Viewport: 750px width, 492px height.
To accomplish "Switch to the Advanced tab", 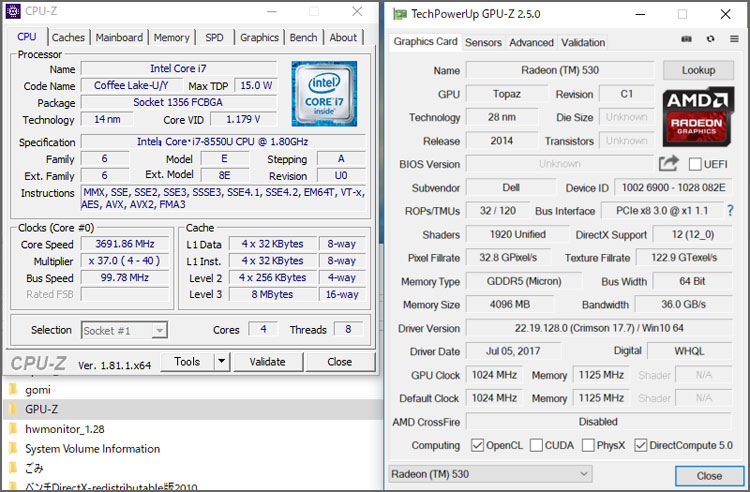I will [x=531, y=43].
